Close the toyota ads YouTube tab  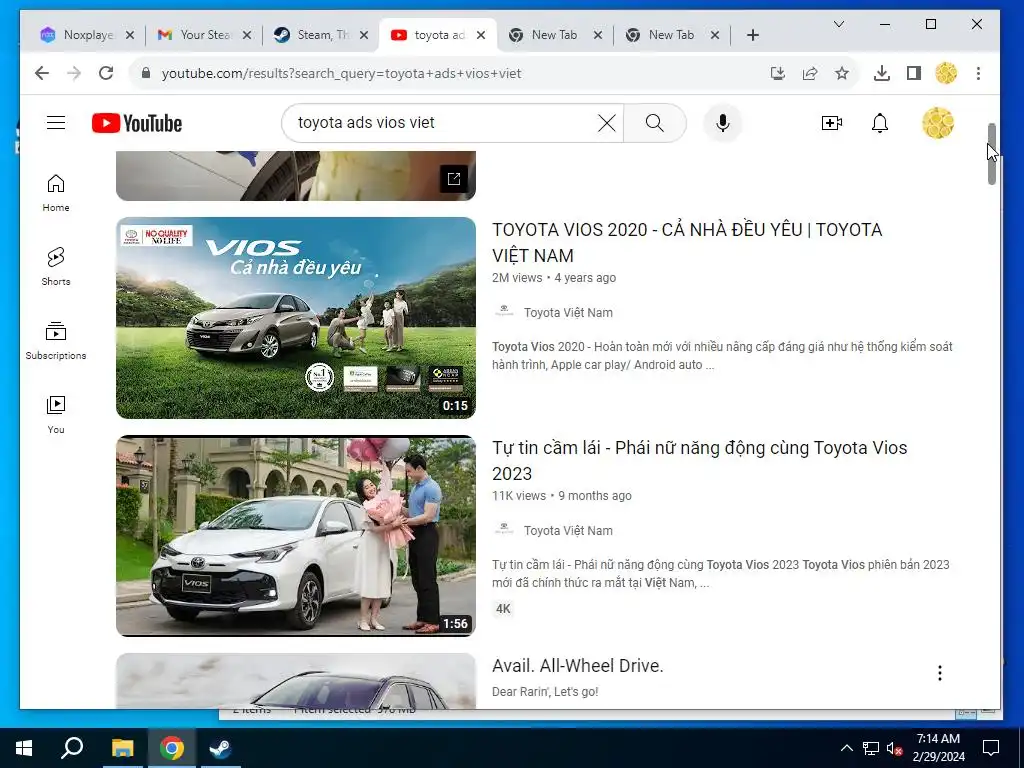coord(481,35)
